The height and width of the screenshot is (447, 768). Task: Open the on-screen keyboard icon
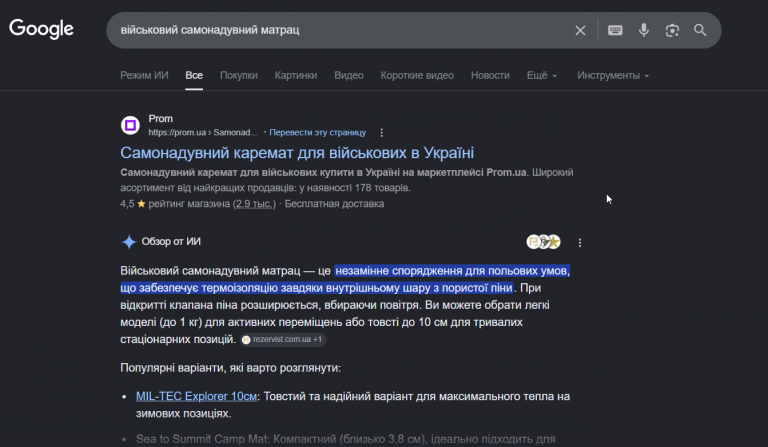click(615, 30)
